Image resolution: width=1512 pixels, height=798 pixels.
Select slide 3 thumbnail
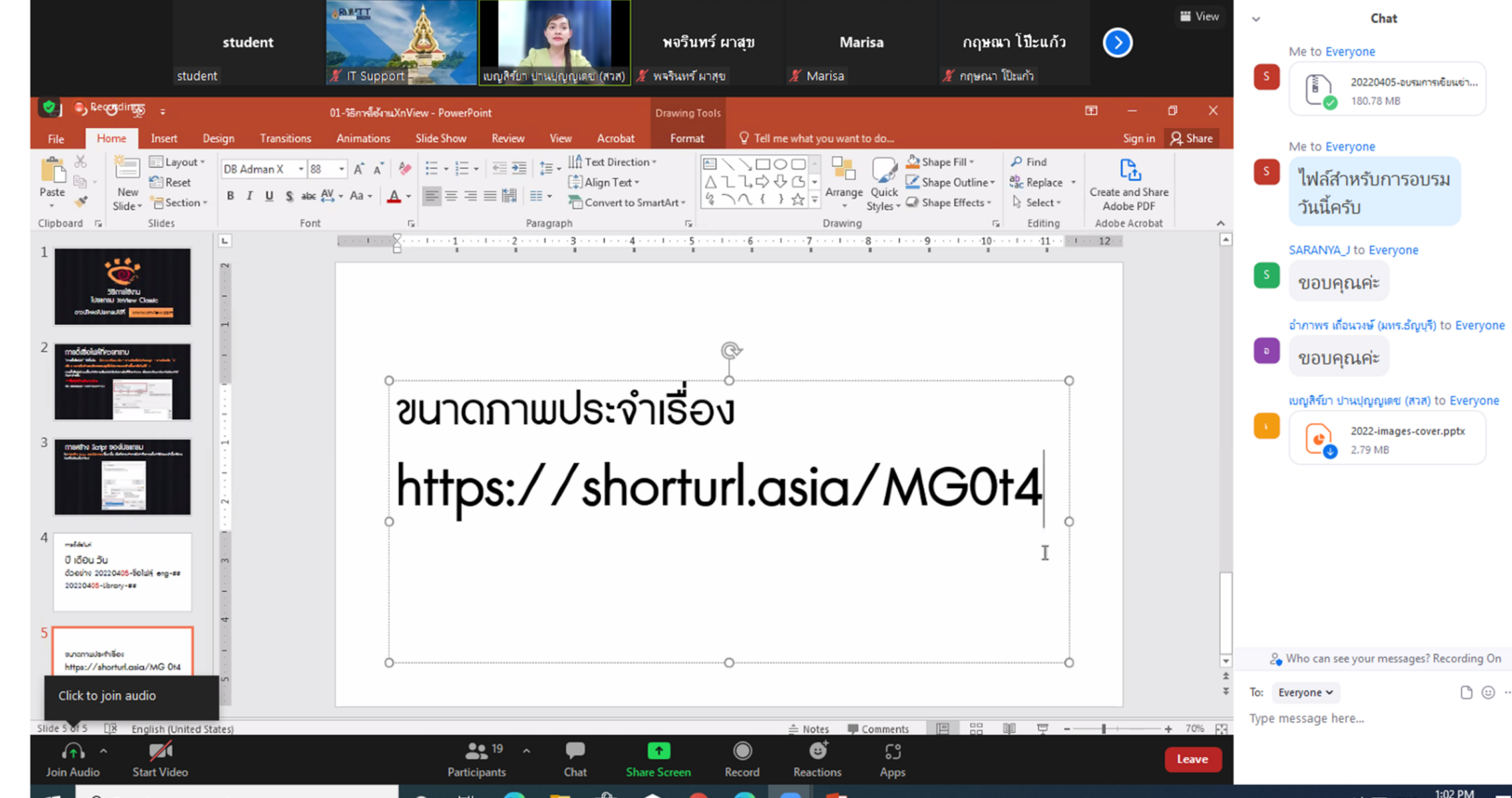(x=122, y=477)
